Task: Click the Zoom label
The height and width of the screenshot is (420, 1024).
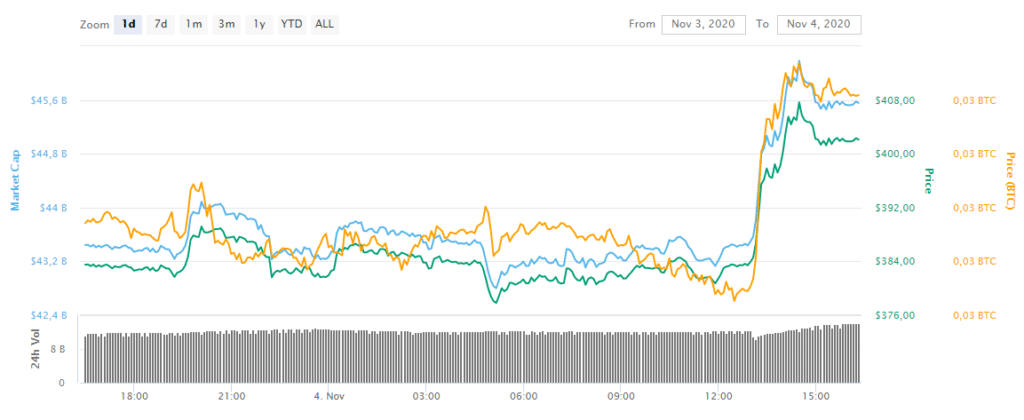Action: 93,25
